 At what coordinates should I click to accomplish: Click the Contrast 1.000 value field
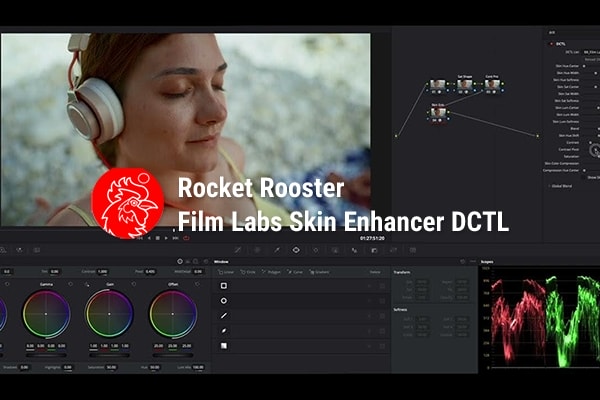[x=102, y=272]
